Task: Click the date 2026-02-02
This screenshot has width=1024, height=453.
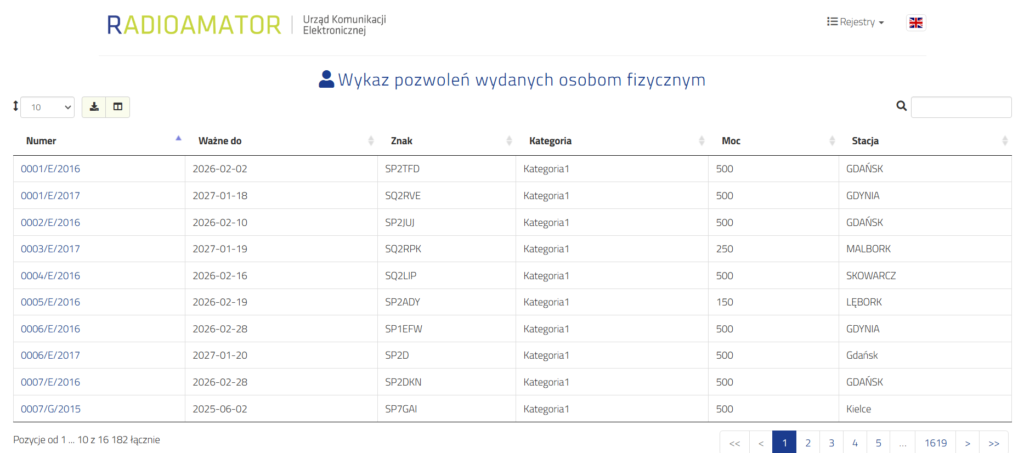Action: click(x=220, y=169)
